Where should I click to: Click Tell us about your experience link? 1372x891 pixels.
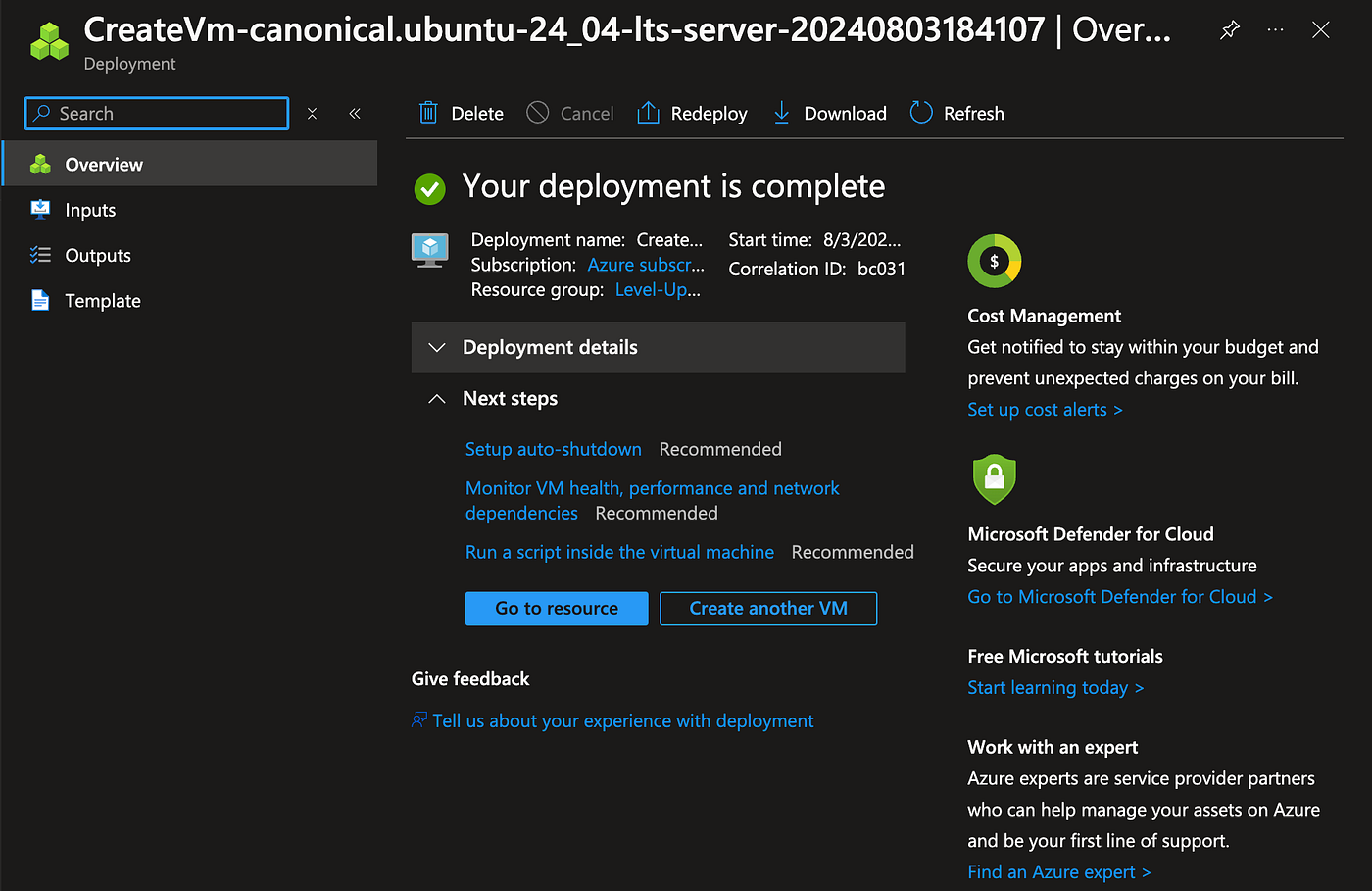623,720
